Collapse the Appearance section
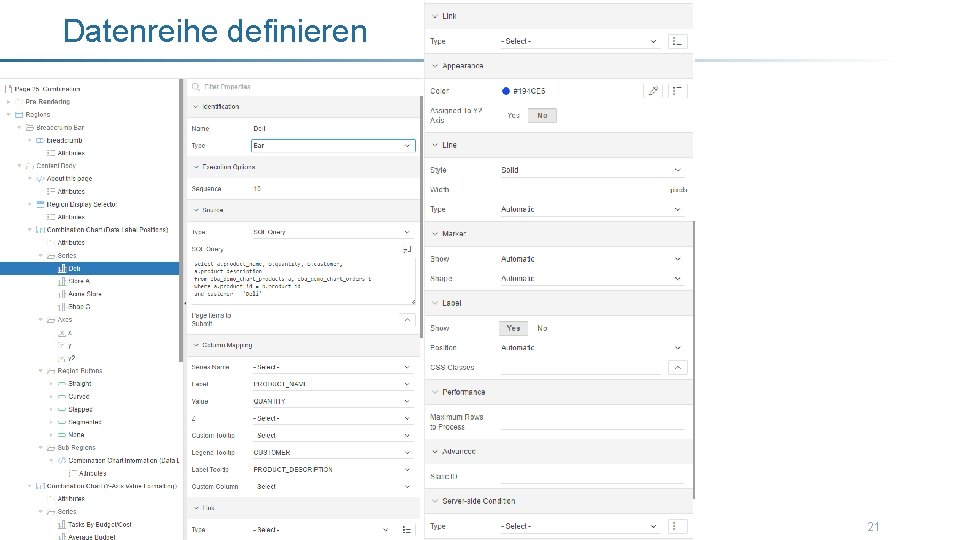The image size is (960, 540). coord(435,66)
